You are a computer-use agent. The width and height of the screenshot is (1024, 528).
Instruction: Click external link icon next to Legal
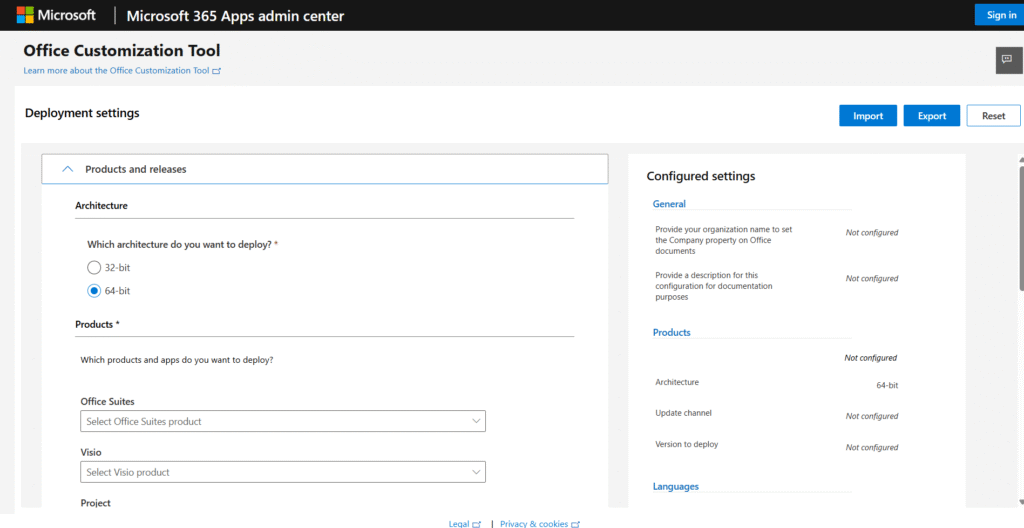477,524
